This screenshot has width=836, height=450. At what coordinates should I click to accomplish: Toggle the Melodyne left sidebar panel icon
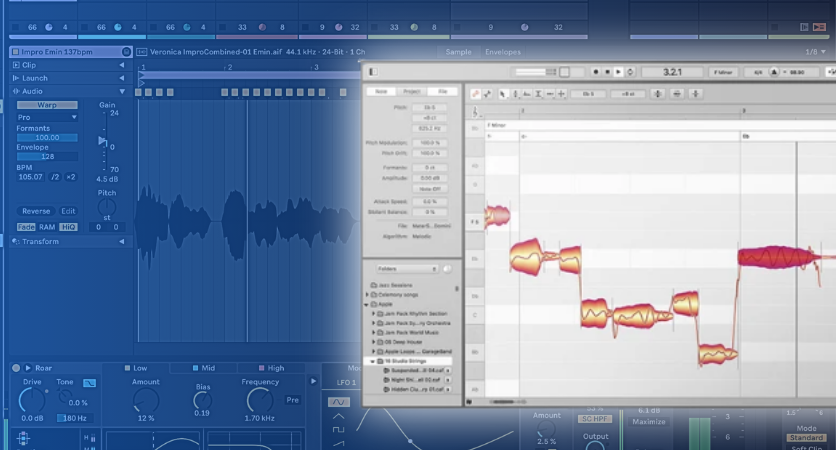point(372,71)
